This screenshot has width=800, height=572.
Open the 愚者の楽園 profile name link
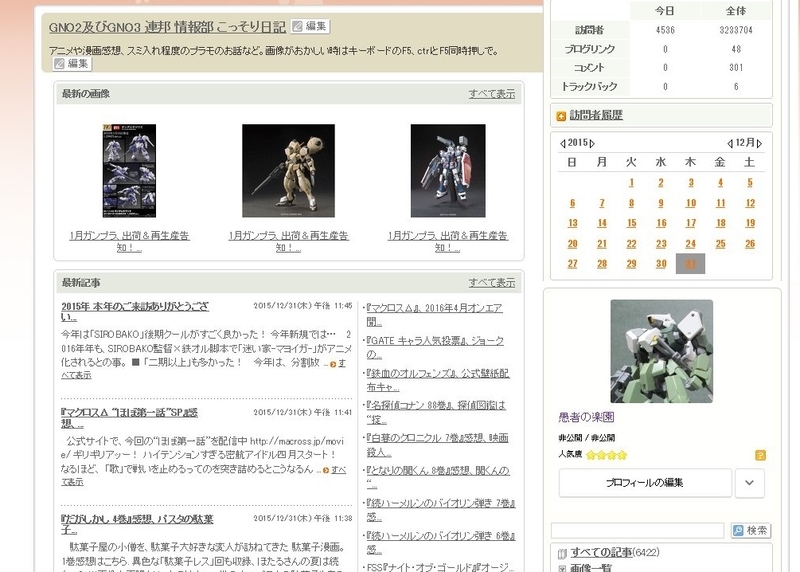click(x=586, y=417)
